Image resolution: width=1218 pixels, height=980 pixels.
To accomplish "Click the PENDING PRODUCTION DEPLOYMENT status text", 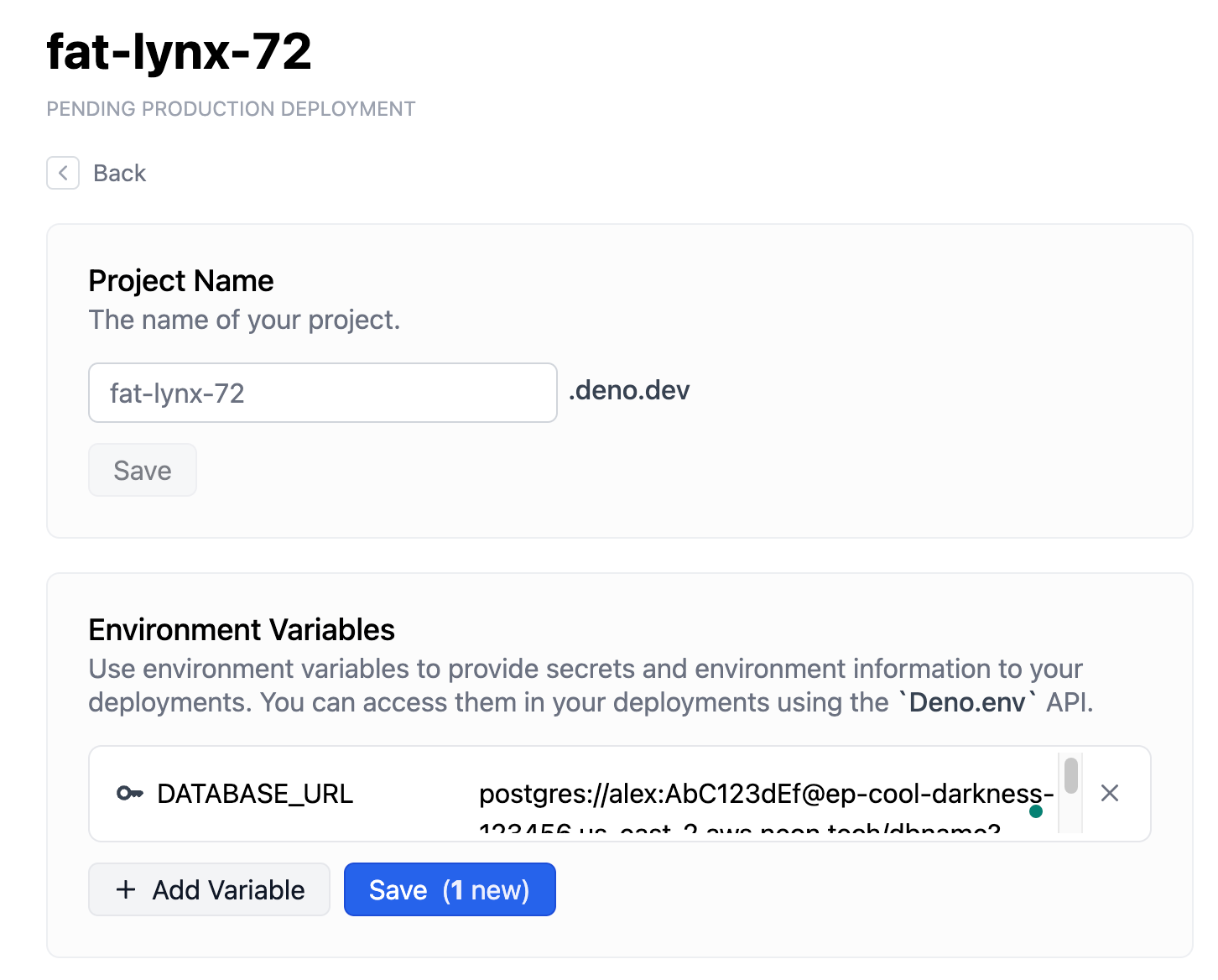I will click(x=231, y=108).
